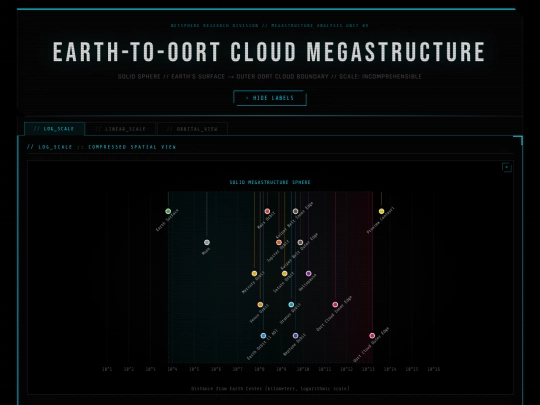Select the orange Jupiter Orbit marker
Viewport: 540px width, 405px height.
click(279, 242)
